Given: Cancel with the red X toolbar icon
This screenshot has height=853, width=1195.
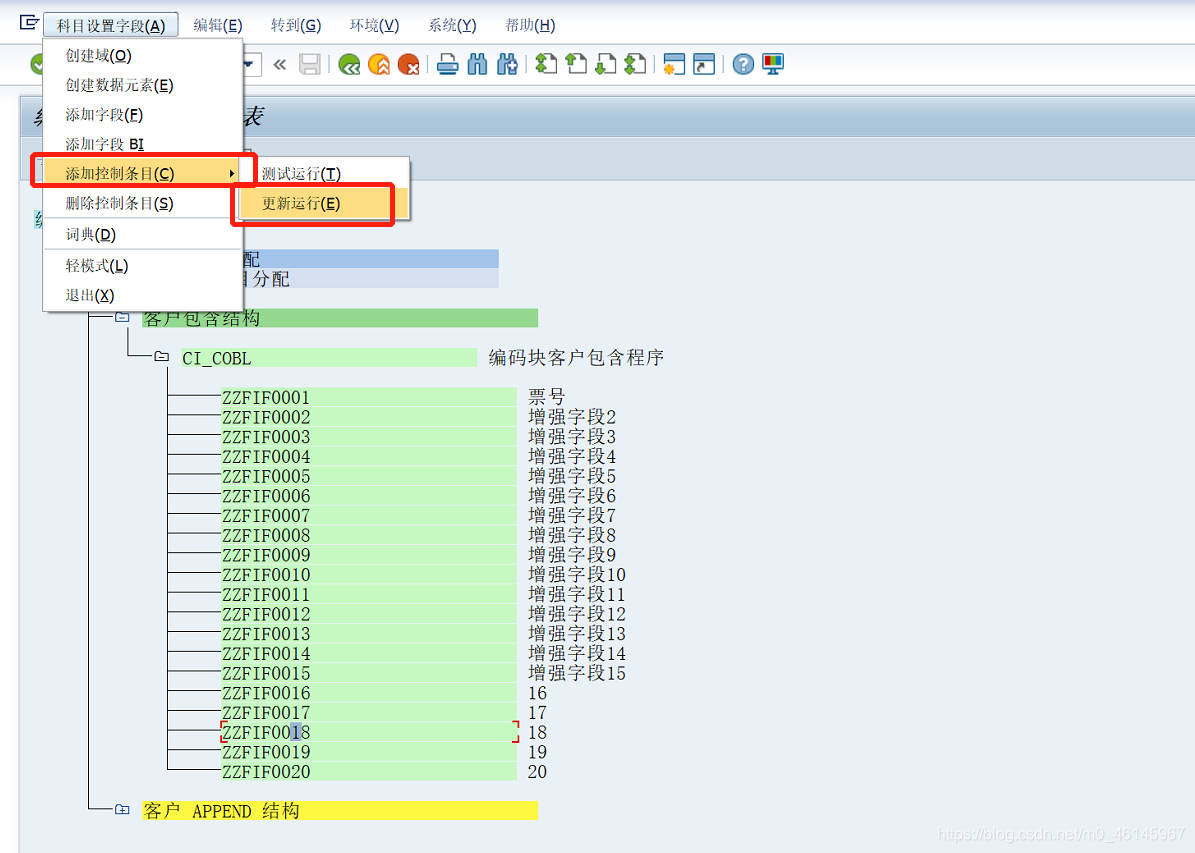Looking at the screenshot, I should pos(409,64).
